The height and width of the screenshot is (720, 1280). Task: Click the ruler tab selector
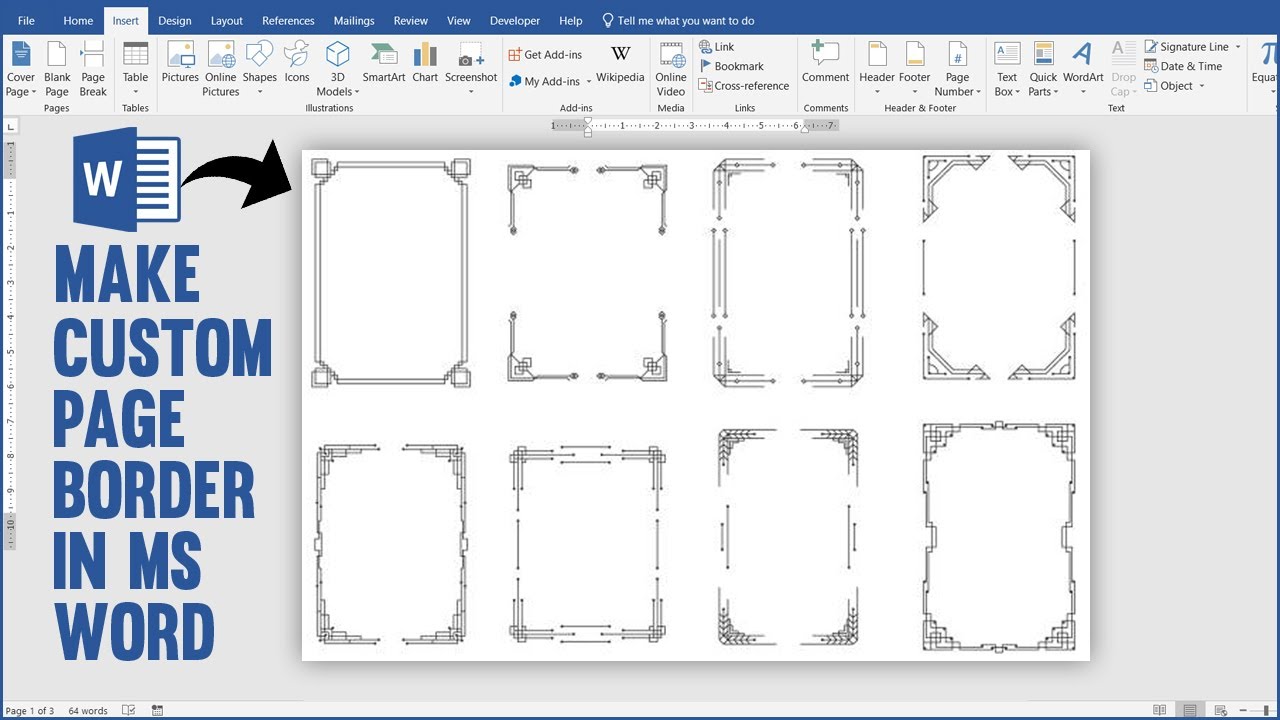pyautogui.click(x=10, y=127)
